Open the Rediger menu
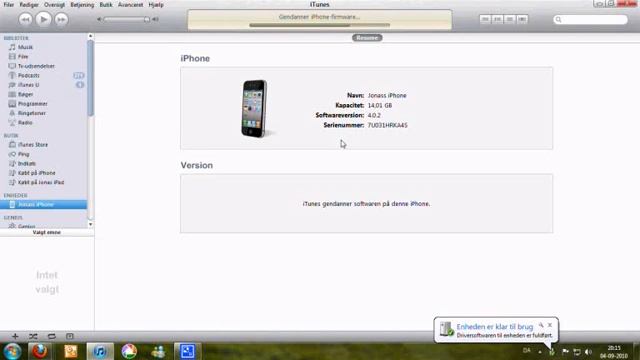Image resolution: width=640 pixels, height=360 pixels. [29, 5]
